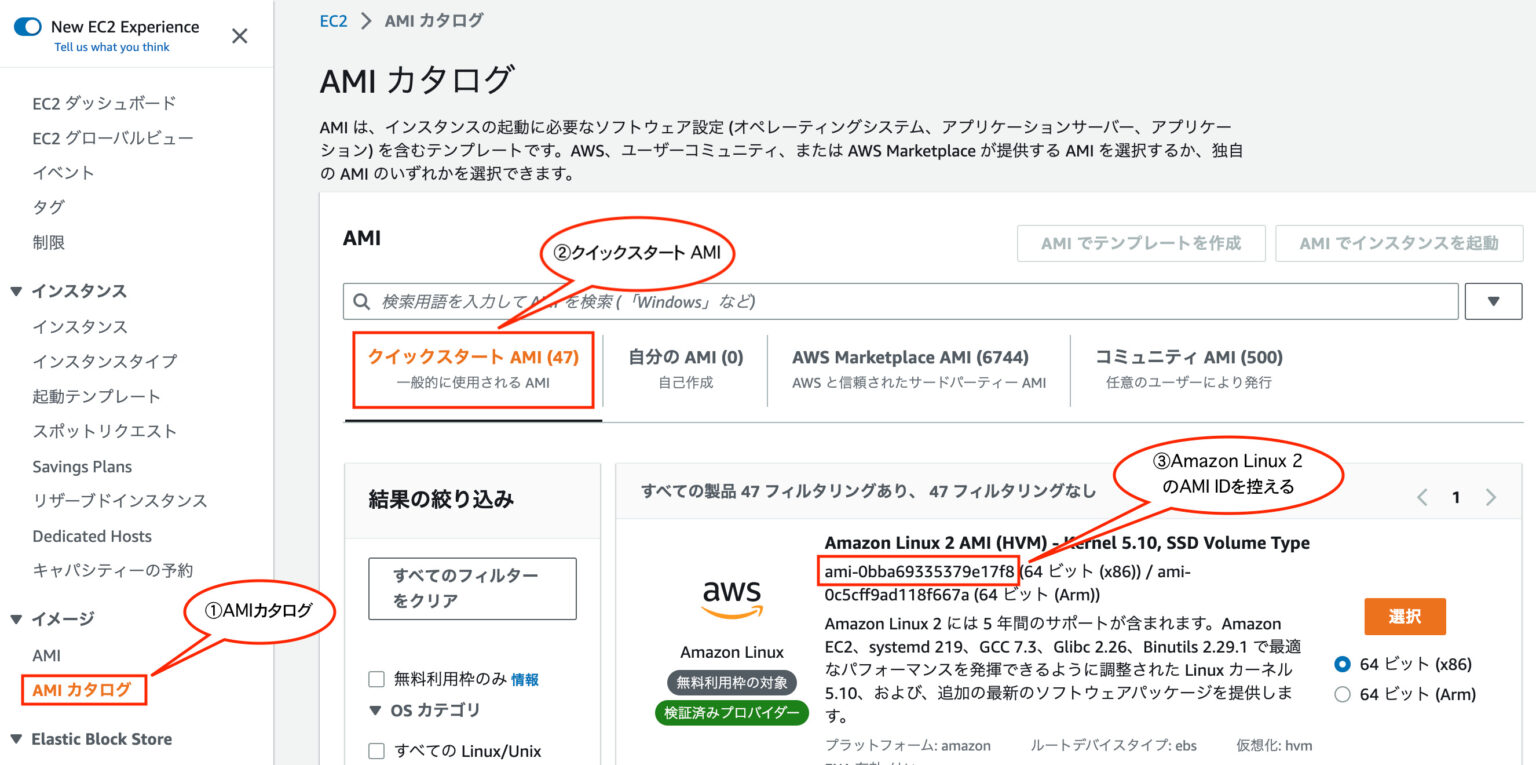The width and height of the screenshot is (1536, 765).
Task: Go to the next page of AMI results
Action: pos(1491,496)
